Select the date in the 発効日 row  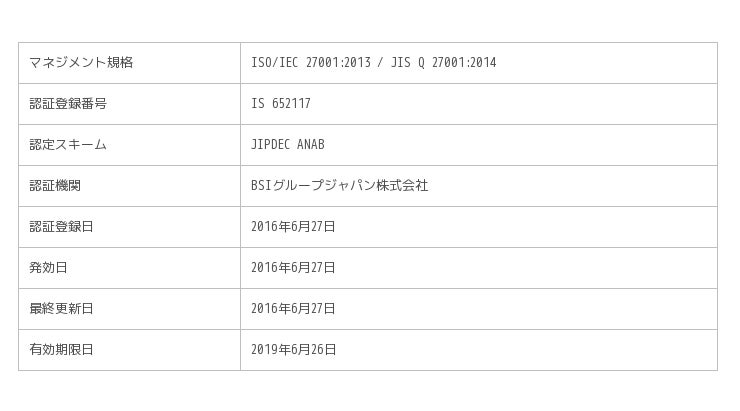point(293,268)
